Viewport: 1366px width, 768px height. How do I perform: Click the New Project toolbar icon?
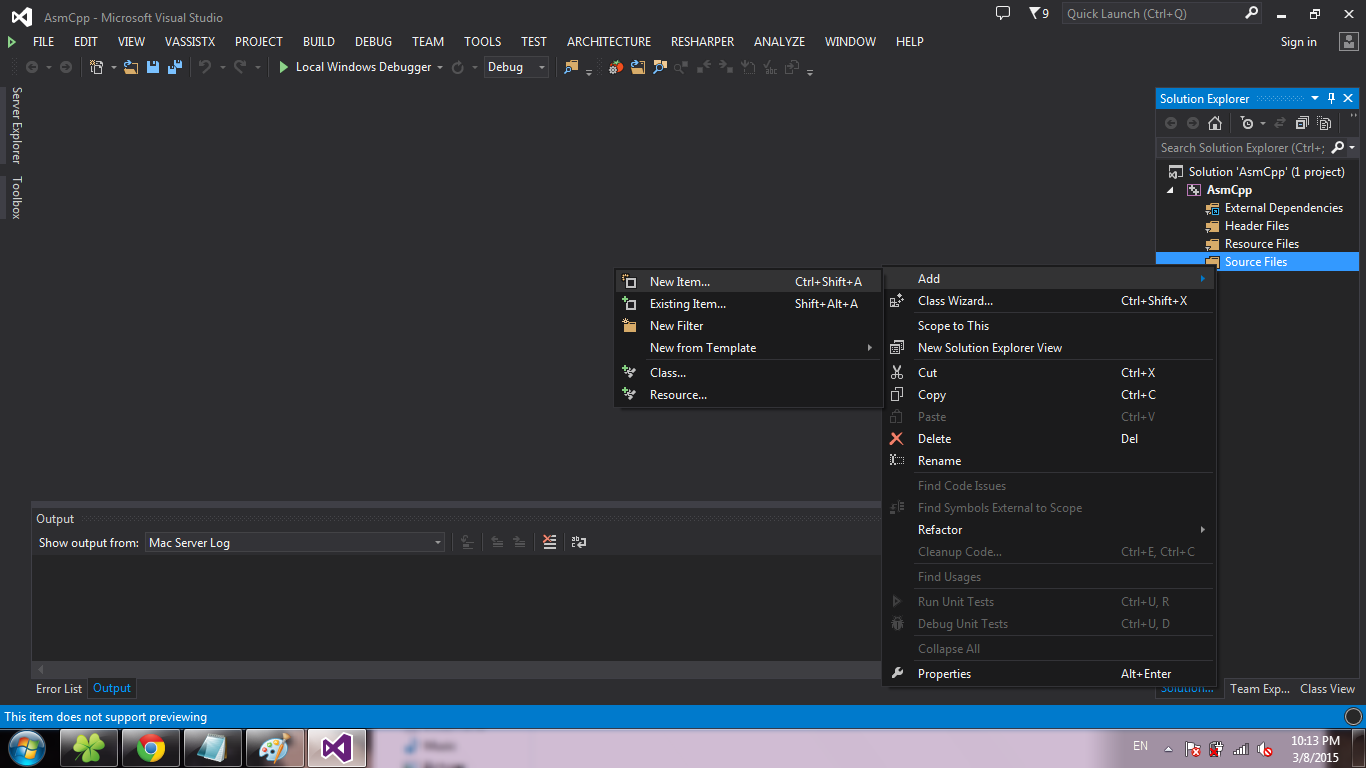click(97, 67)
